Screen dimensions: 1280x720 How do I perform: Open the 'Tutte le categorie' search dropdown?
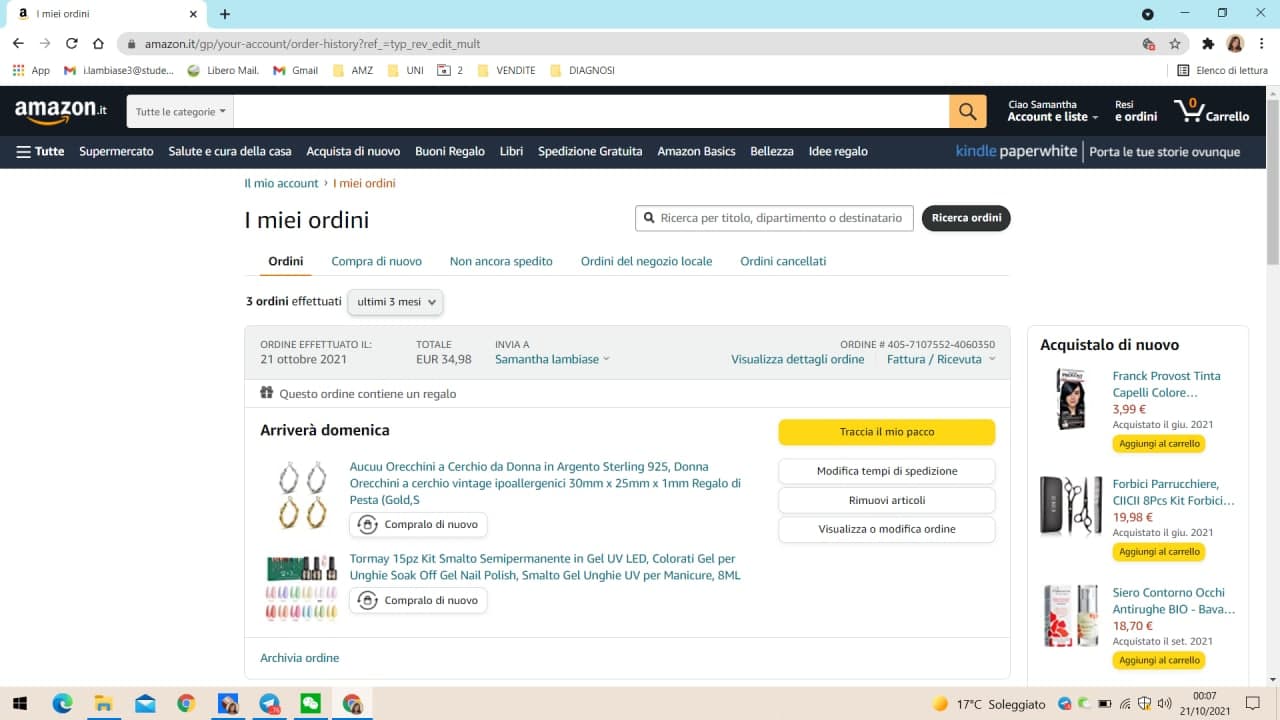coord(180,112)
